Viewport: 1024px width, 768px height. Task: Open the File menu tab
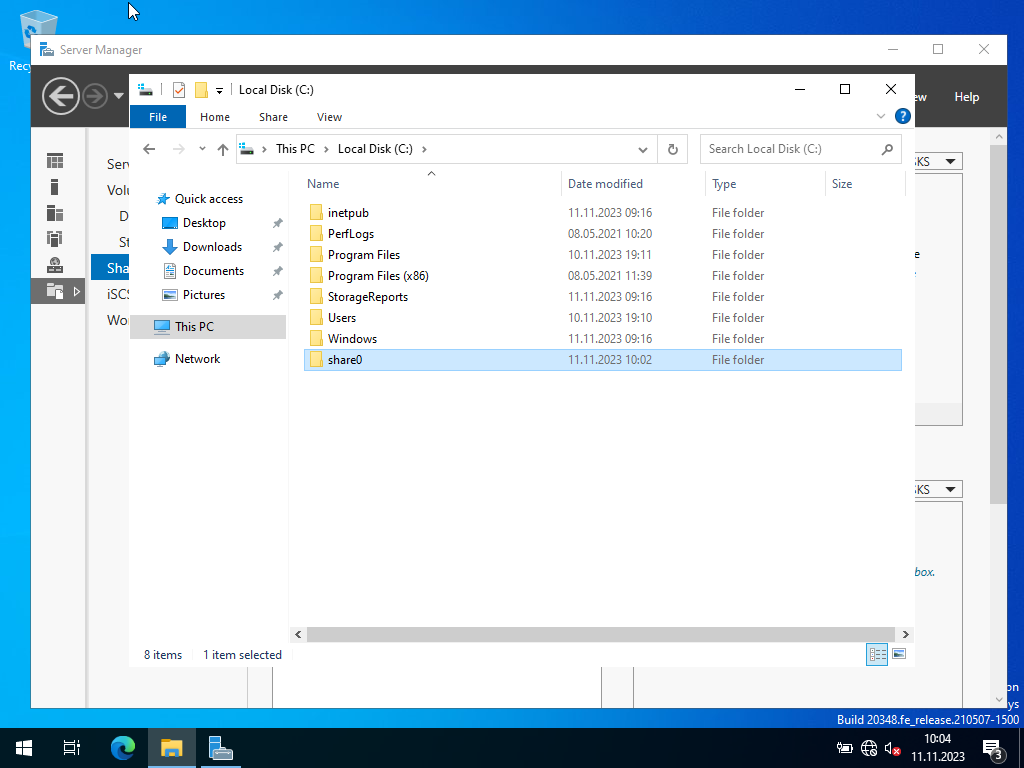pos(158,117)
